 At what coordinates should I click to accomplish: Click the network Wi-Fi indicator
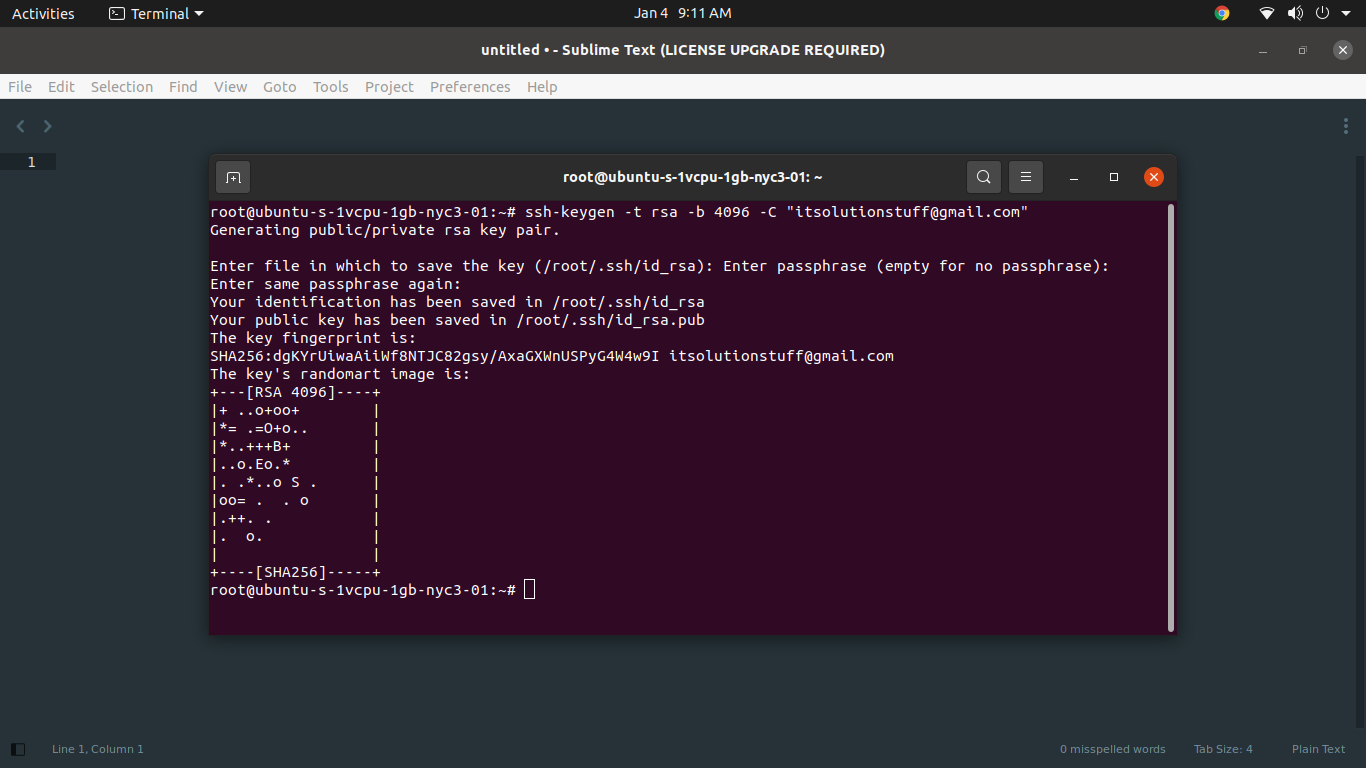click(1266, 13)
